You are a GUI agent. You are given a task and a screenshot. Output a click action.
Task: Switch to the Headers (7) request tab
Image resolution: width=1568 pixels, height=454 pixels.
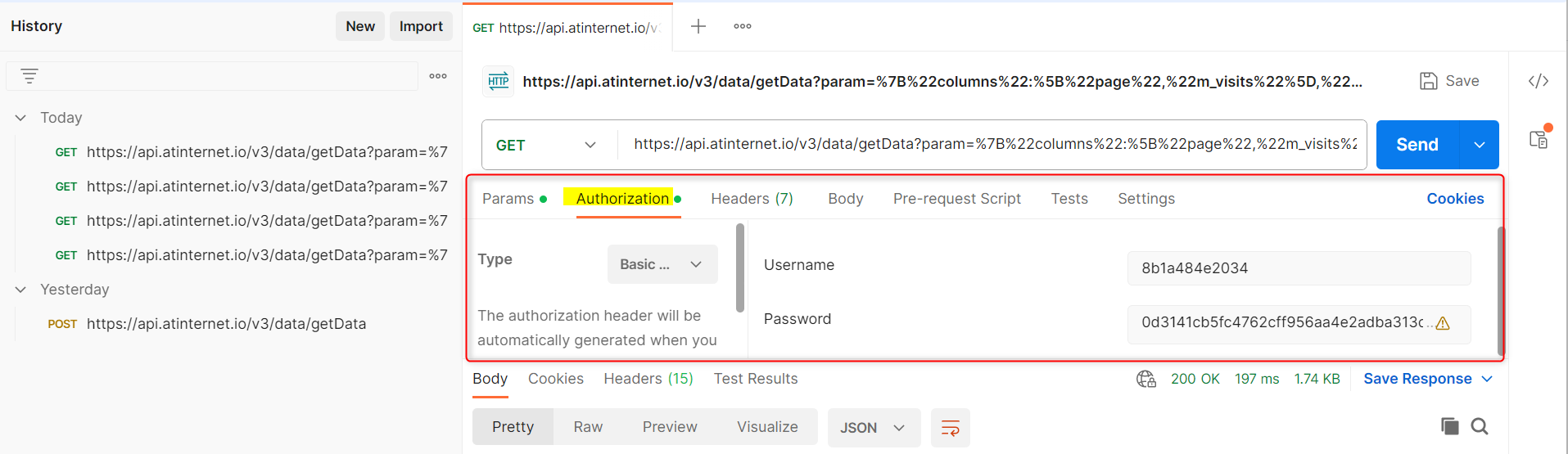point(752,199)
